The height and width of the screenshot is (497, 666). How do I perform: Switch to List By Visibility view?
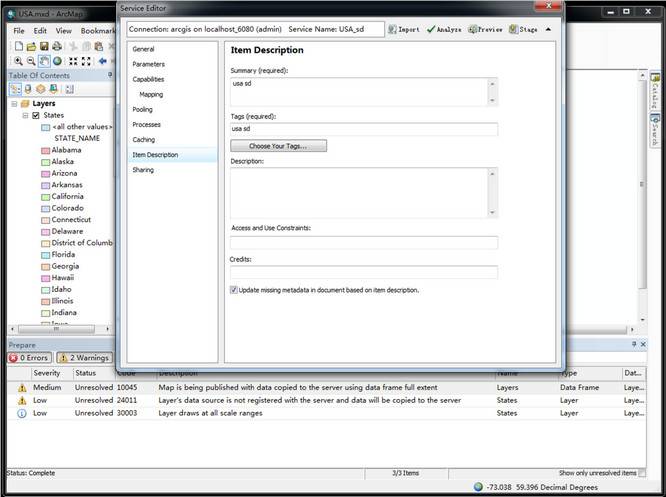pyautogui.click(x=40, y=89)
